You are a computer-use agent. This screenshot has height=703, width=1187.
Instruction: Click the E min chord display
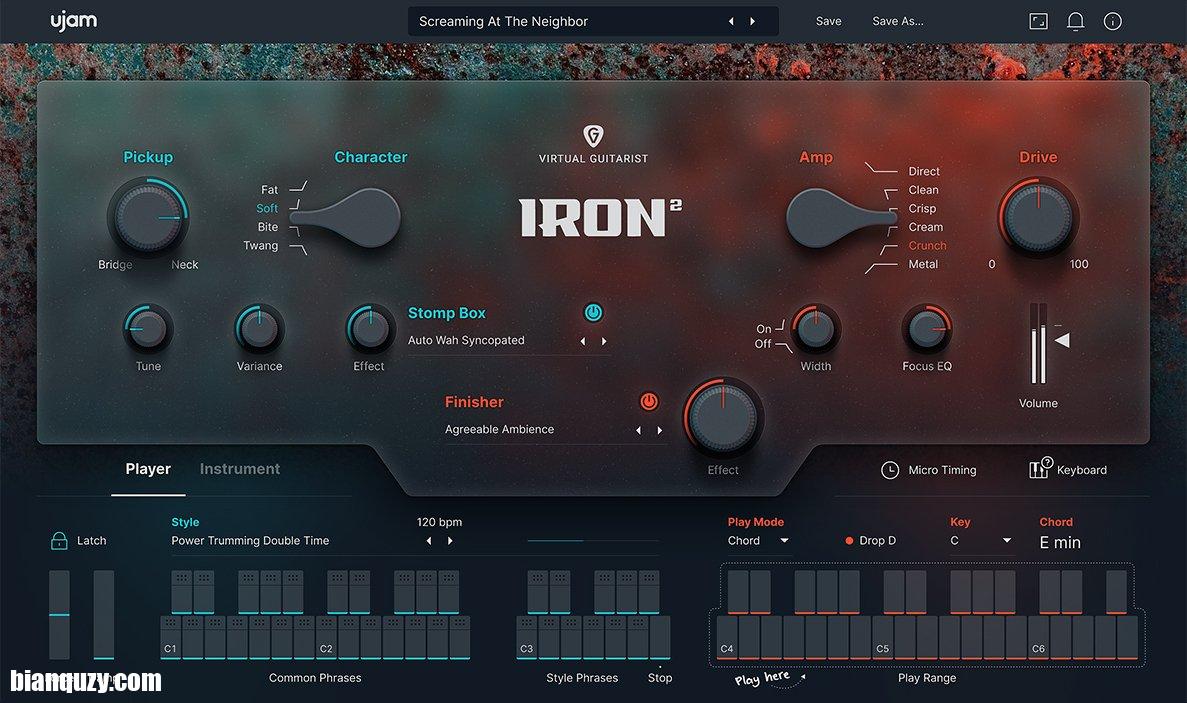[1060, 543]
